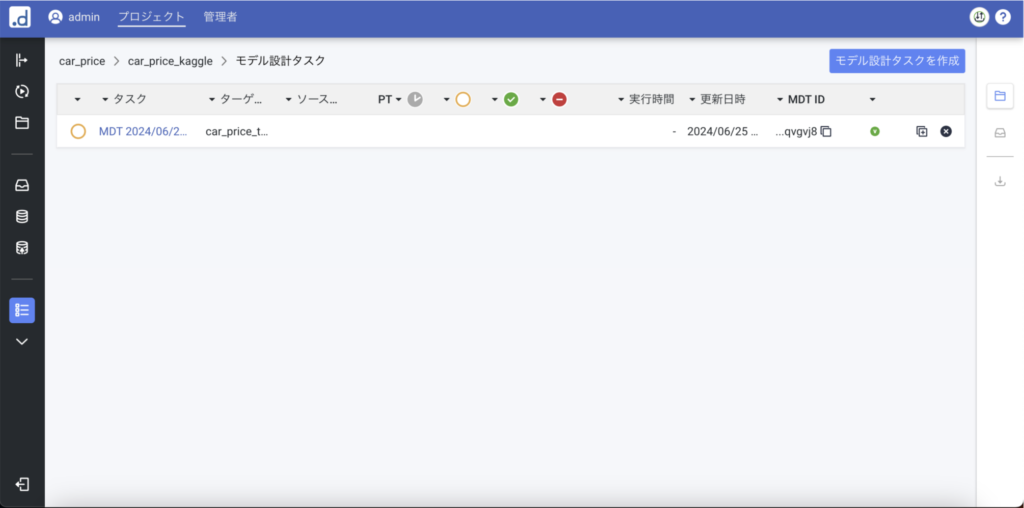Image resolution: width=1024 pixels, height=508 pixels.
Task: Click the 2024/06/25 updated date cell
Action: [x=723, y=131]
